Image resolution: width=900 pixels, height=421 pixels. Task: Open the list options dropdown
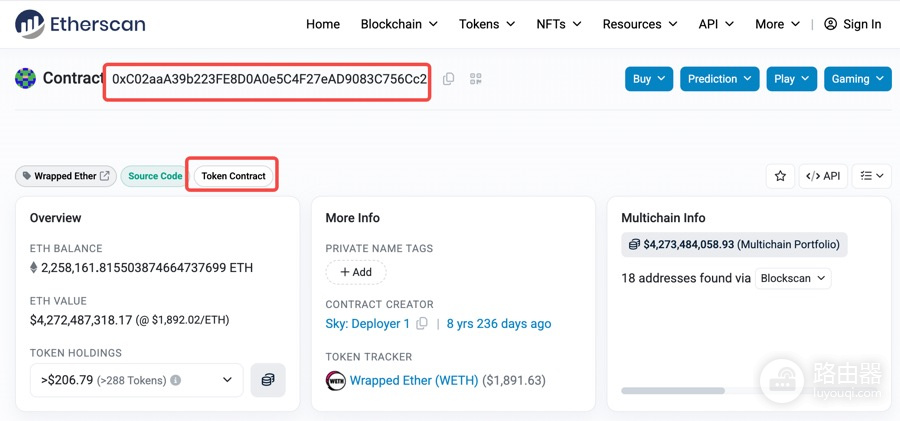pyautogui.click(x=872, y=176)
